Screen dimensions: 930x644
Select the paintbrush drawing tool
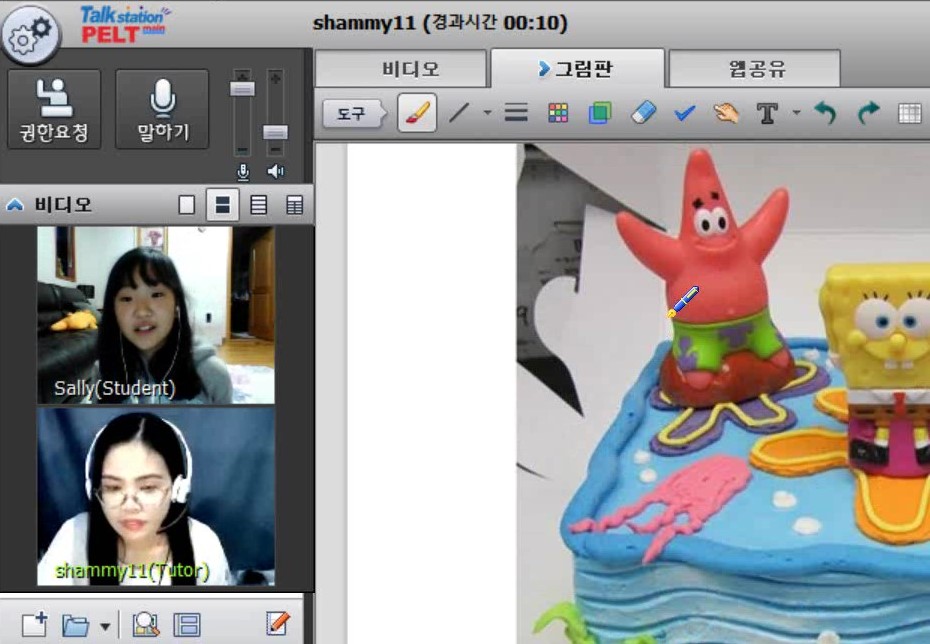417,113
